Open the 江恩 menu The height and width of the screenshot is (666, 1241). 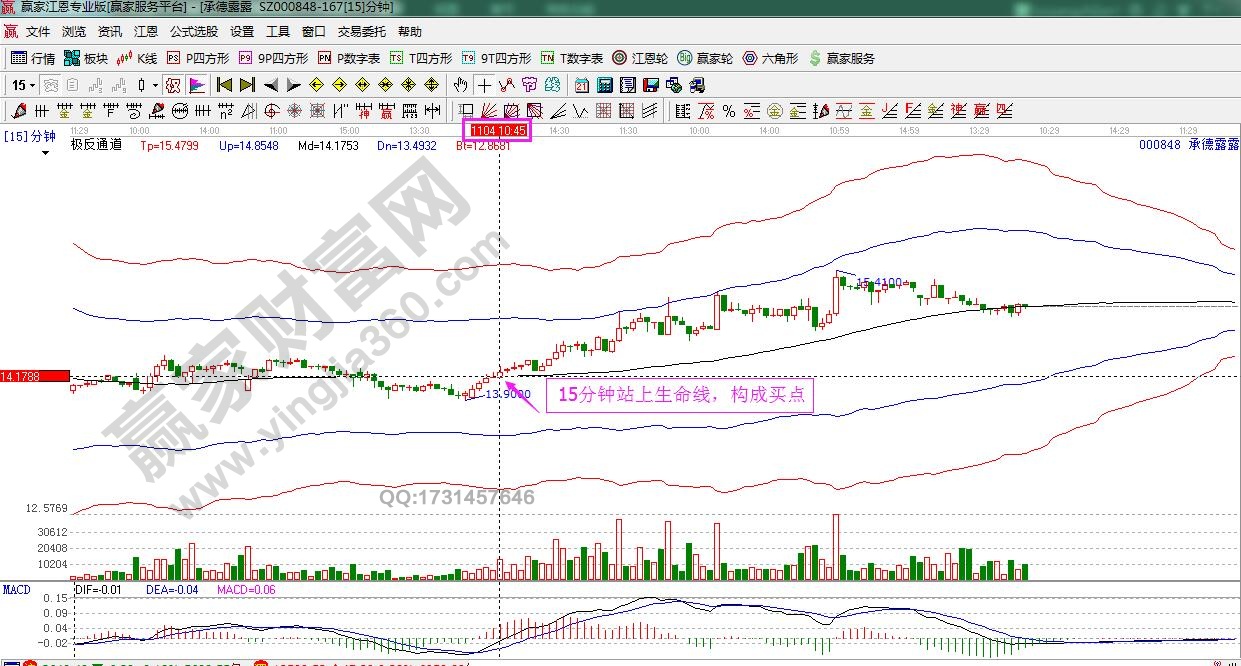pyautogui.click(x=145, y=30)
